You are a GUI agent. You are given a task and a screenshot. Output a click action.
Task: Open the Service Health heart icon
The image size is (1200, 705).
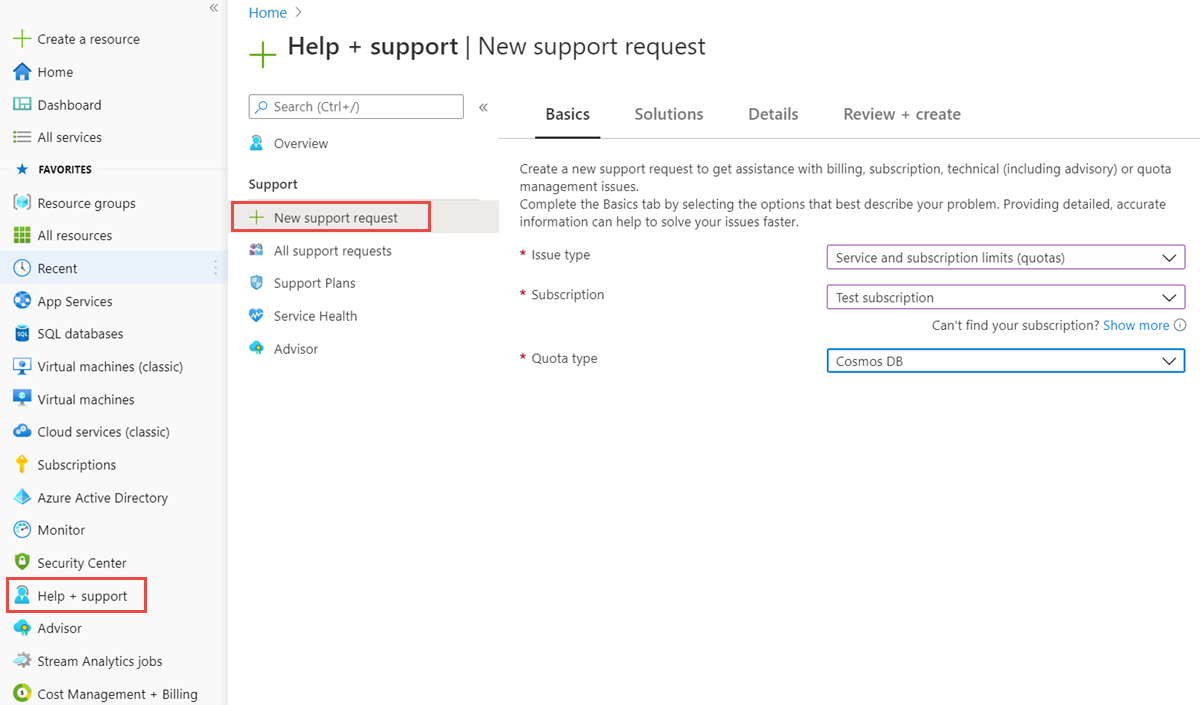tap(257, 316)
